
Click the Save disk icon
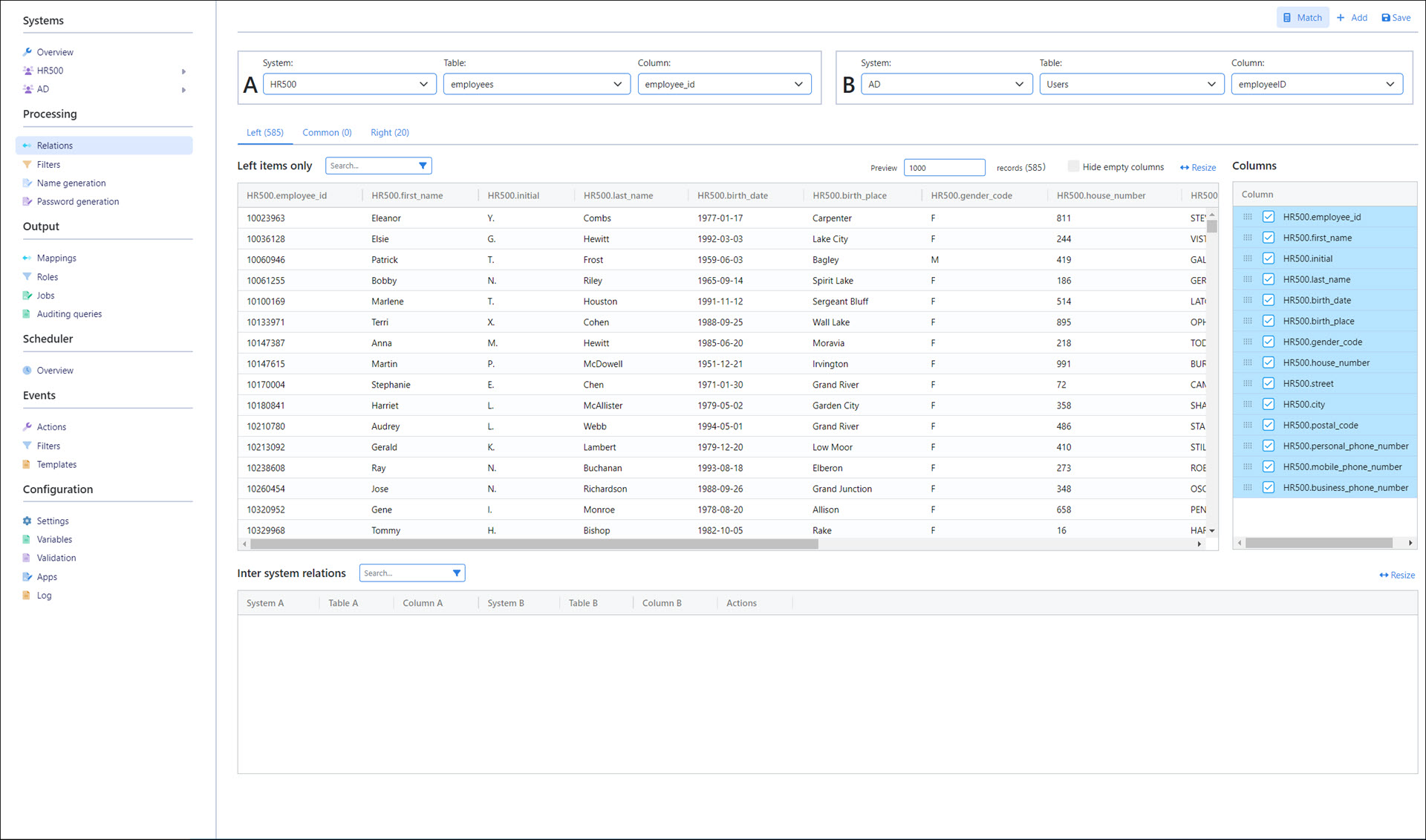click(x=1386, y=18)
